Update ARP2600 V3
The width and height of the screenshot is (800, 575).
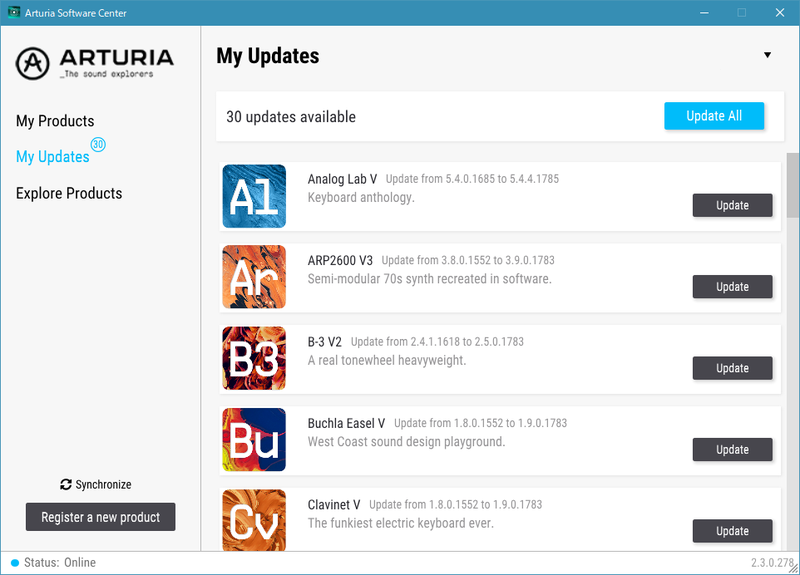point(732,287)
